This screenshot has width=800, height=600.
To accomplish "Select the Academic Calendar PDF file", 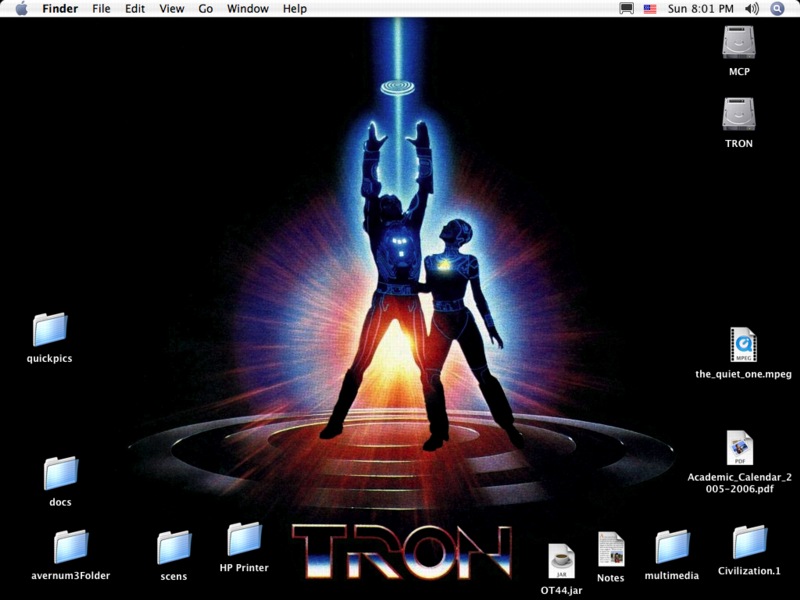I will tap(739, 449).
